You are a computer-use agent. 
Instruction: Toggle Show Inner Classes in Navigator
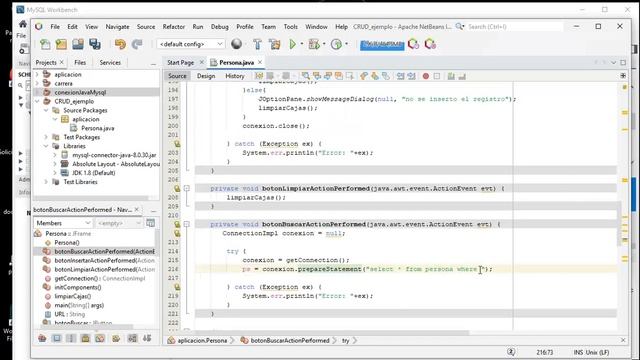coord(100,338)
